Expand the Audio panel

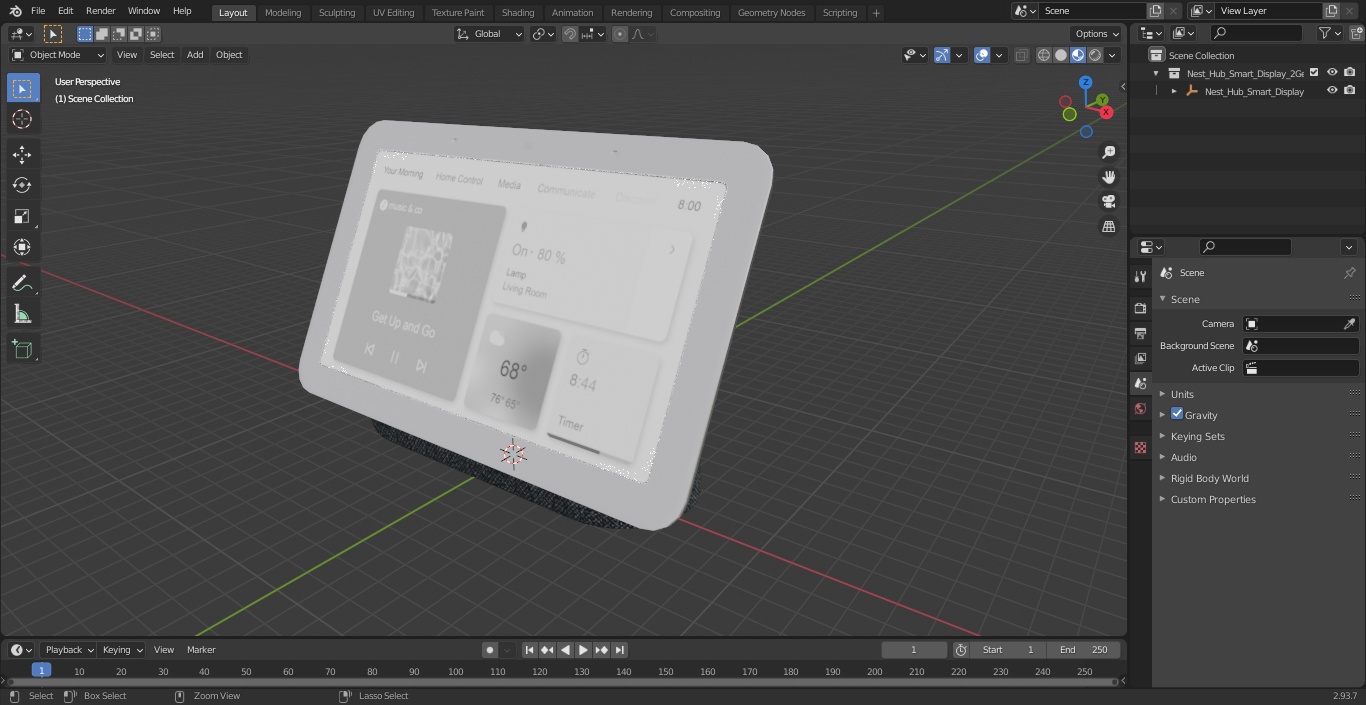(1183, 457)
